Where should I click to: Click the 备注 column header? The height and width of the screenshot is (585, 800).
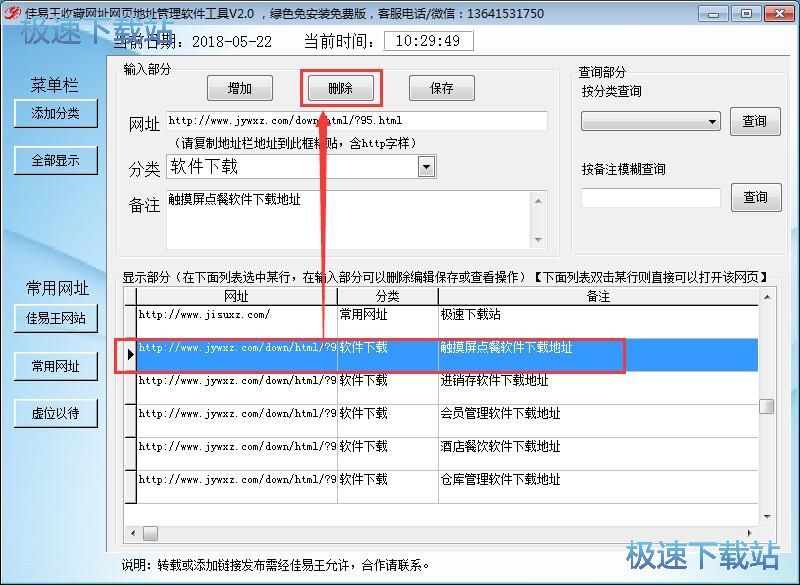click(x=598, y=296)
